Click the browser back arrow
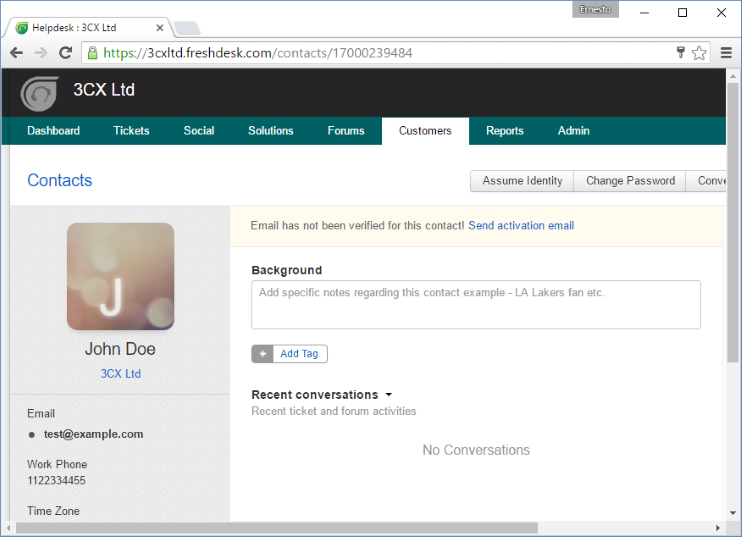The height and width of the screenshot is (537, 742). pyautogui.click(x=17, y=53)
